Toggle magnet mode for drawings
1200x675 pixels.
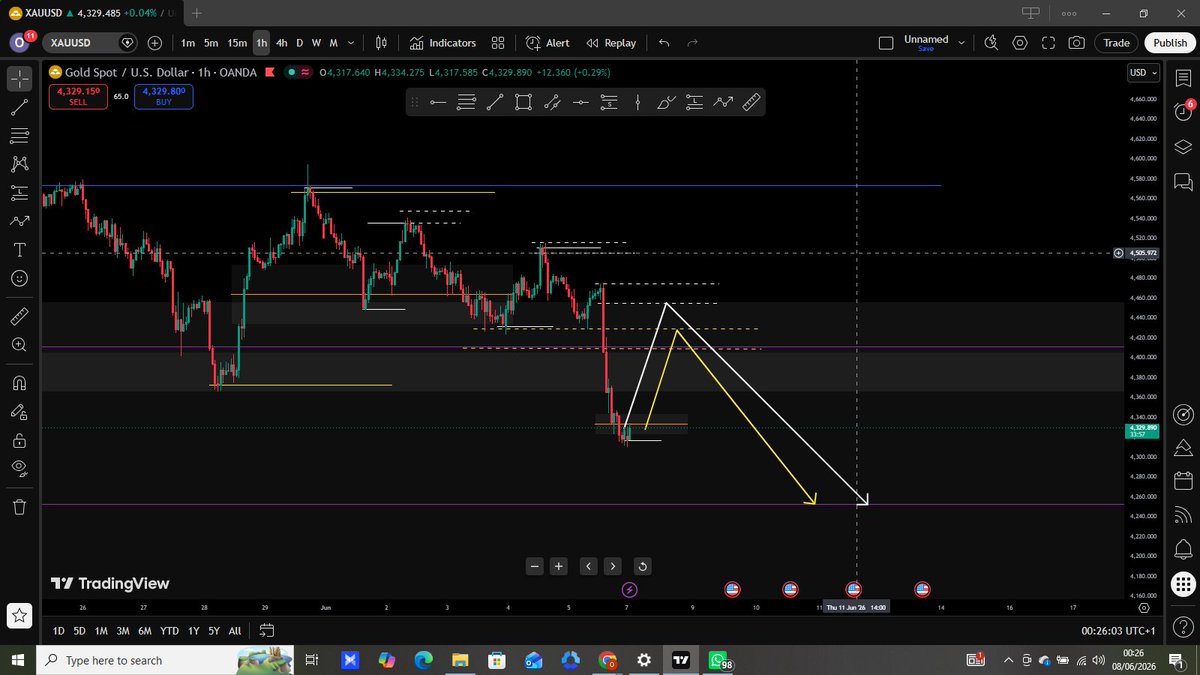click(19, 383)
